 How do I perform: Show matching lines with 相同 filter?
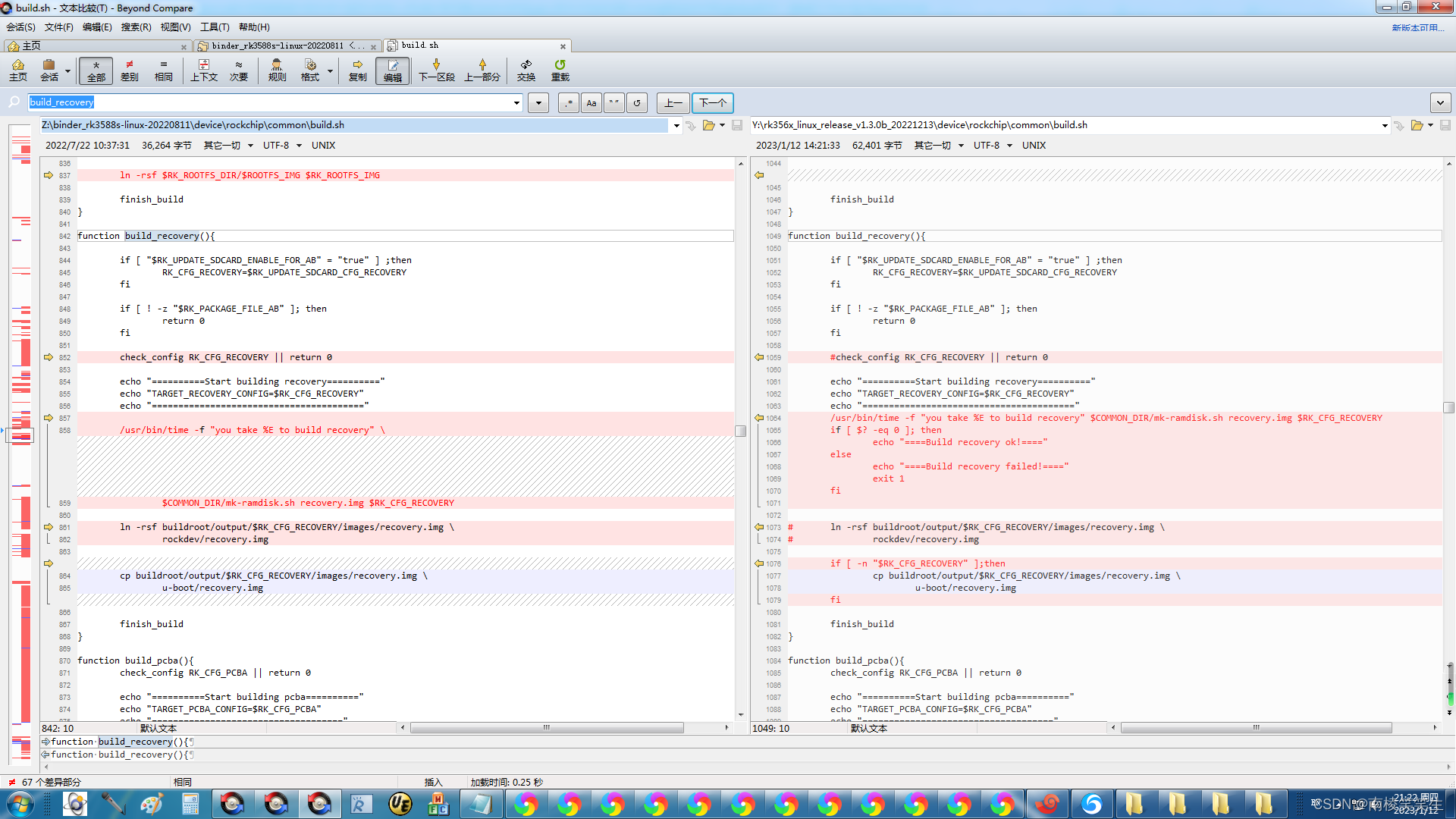[163, 70]
